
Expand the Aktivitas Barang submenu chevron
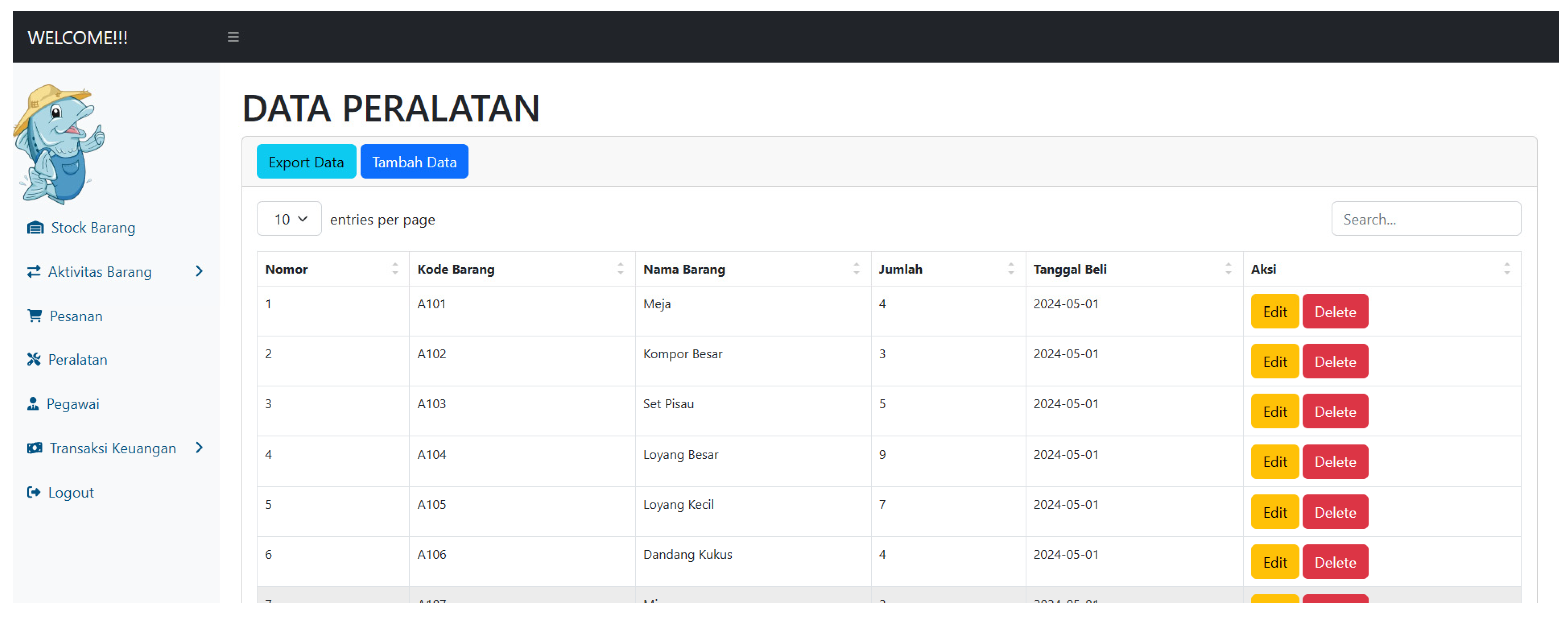click(x=199, y=271)
